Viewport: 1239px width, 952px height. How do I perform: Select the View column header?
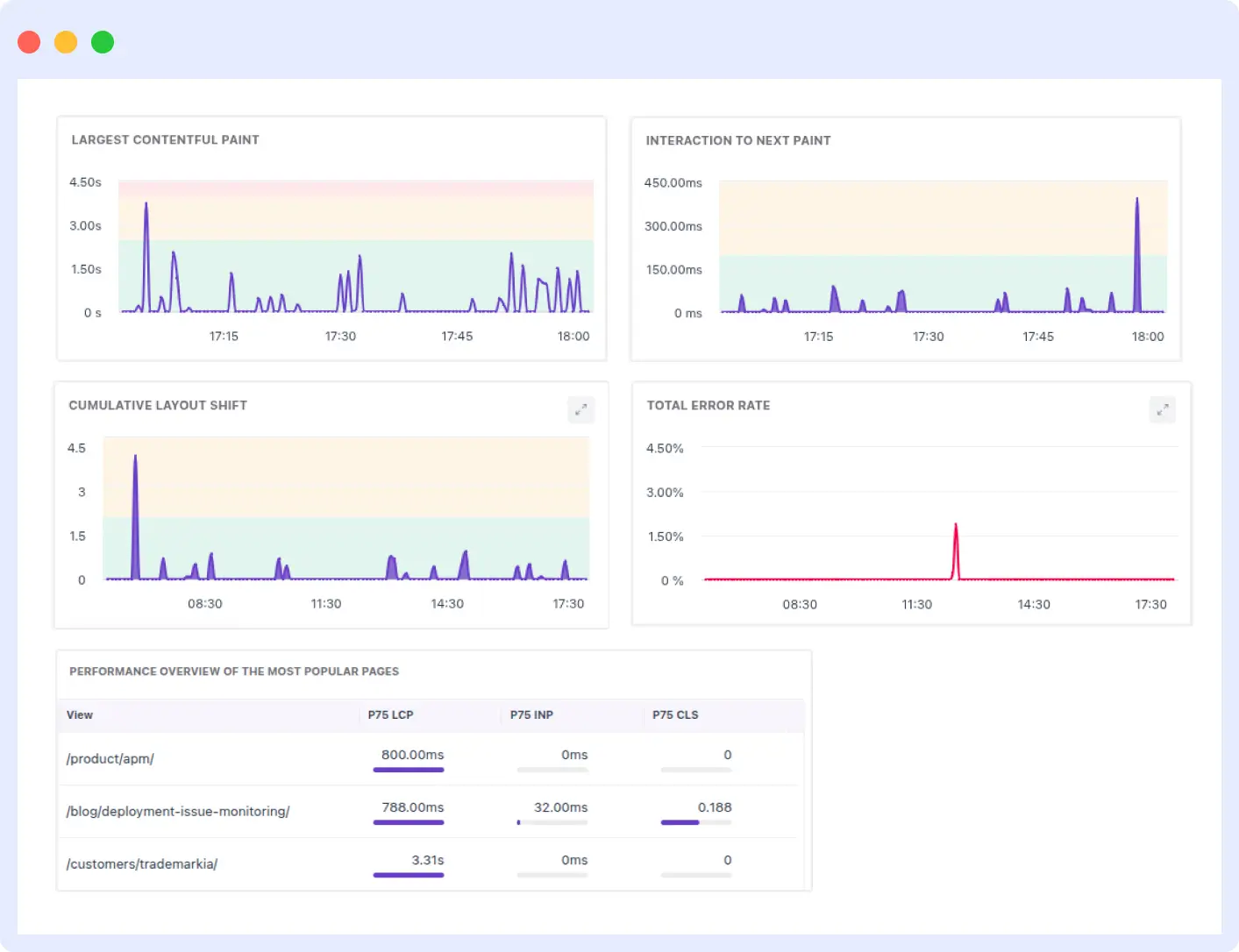tap(79, 714)
